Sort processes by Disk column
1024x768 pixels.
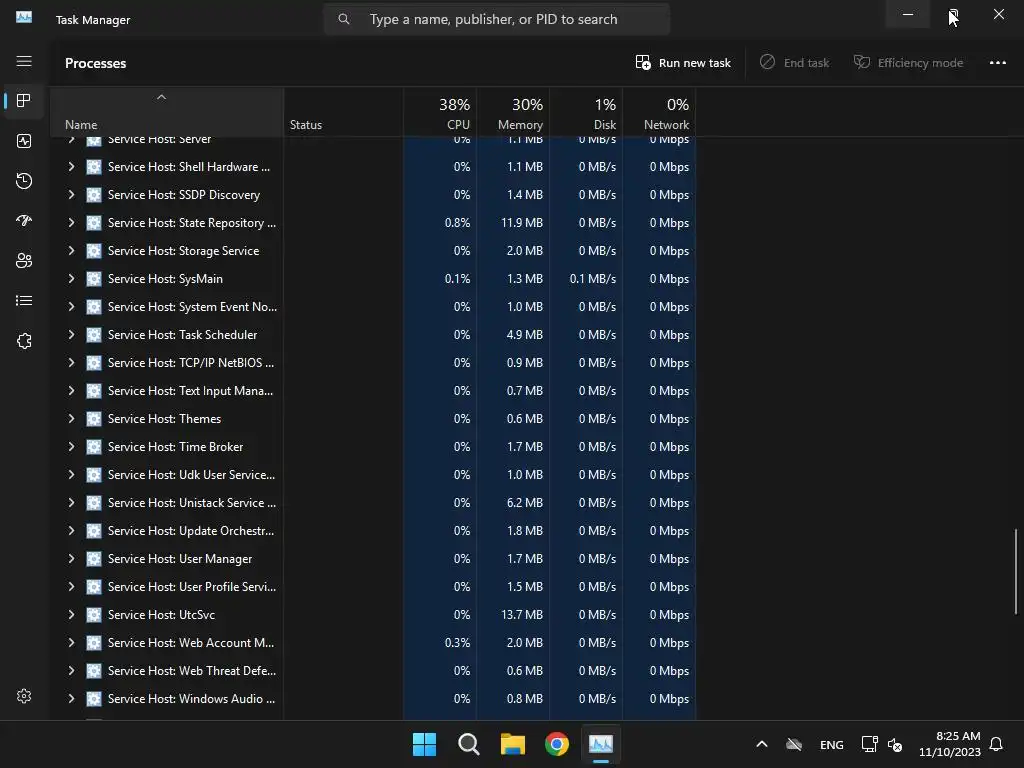click(x=586, y=112)
